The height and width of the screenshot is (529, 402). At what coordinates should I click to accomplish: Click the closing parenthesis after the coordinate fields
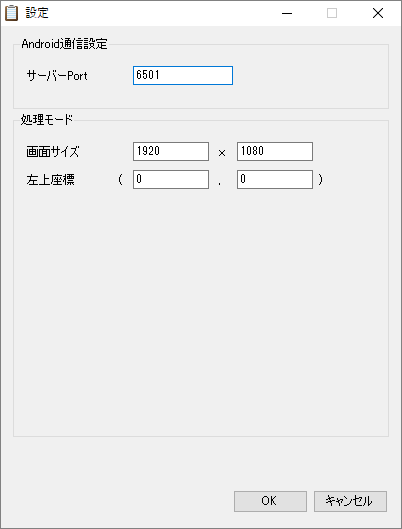pyautogui.click(x=320, y=179)
